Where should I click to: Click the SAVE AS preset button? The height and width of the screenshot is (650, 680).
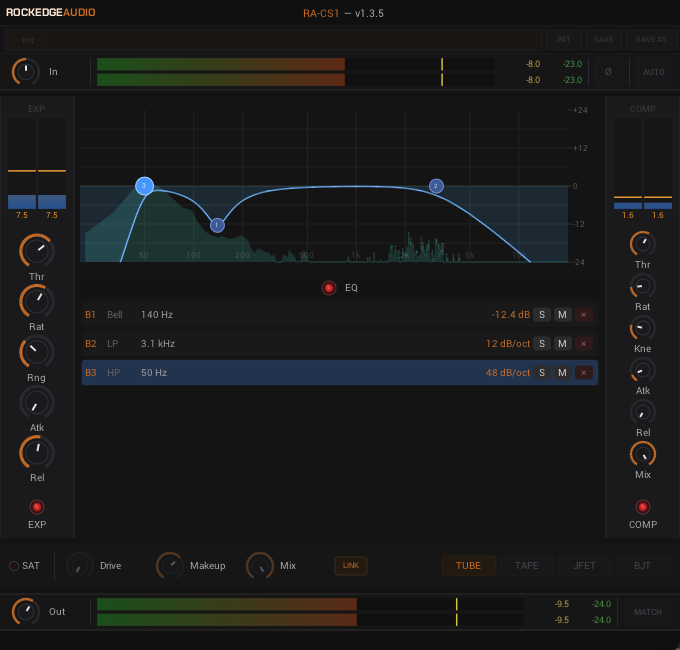coord(651,39)
